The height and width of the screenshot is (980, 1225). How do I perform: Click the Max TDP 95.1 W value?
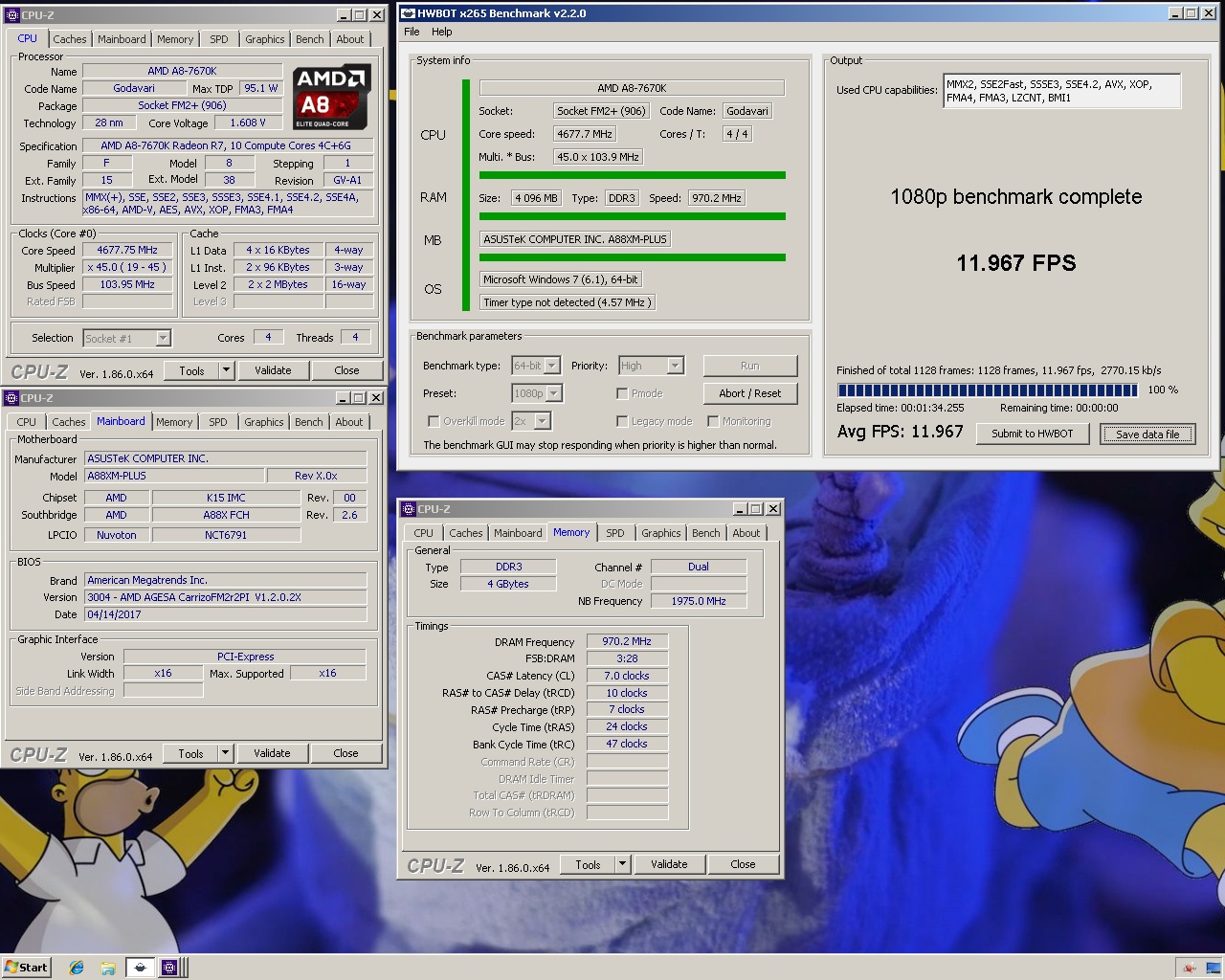click(260, 88)
